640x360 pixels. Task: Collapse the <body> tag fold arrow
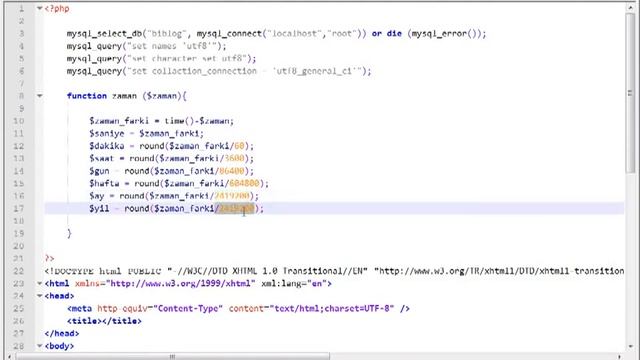coord(40,346)
